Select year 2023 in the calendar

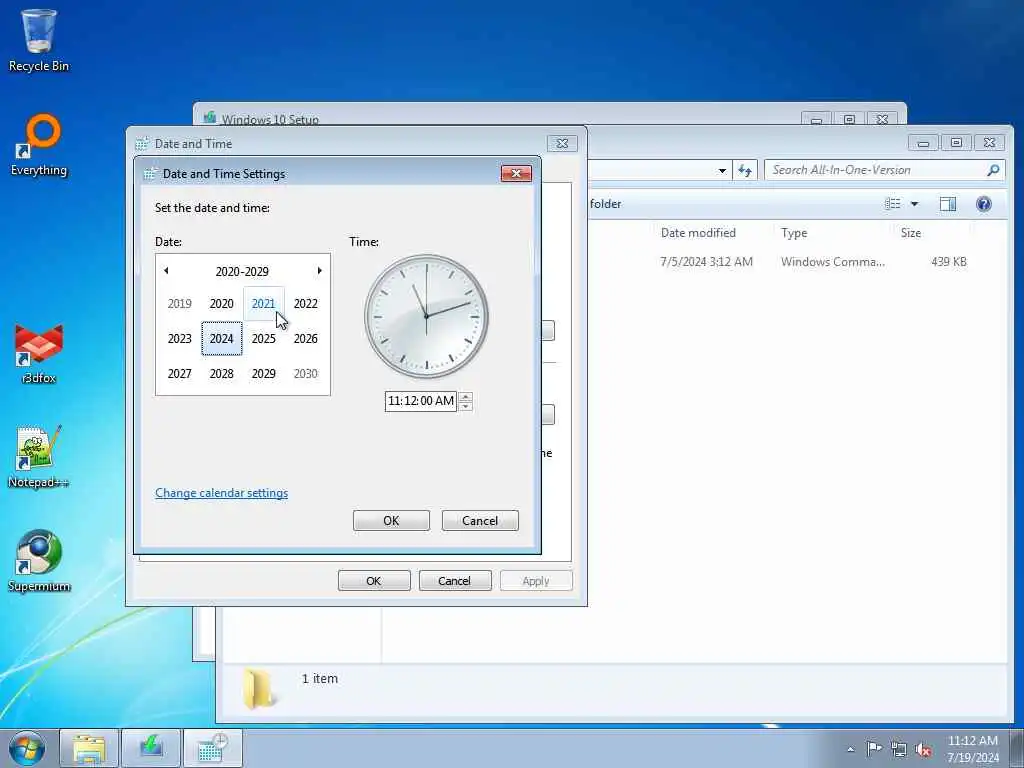180,338
